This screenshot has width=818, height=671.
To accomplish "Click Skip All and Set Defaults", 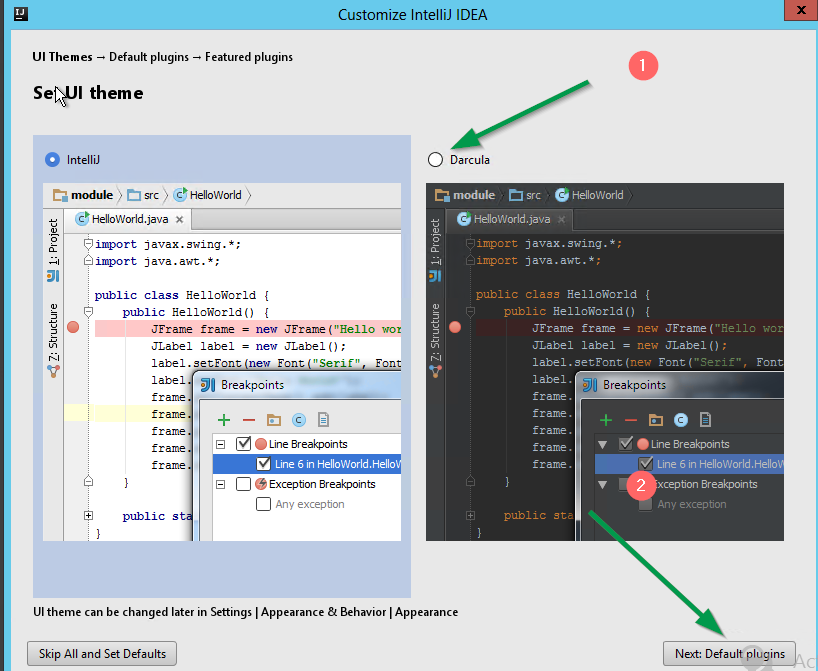I will [102, 654].
